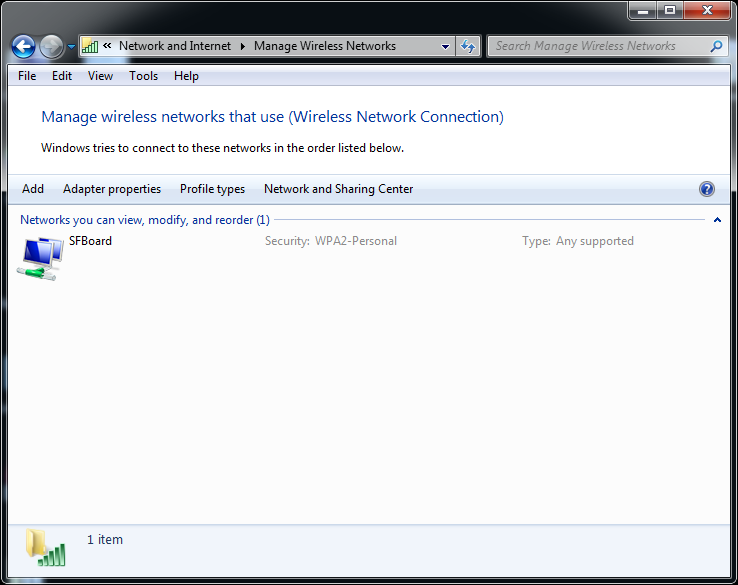
Task: Open Network and Sharing Center link
Action: click(338, 189)
